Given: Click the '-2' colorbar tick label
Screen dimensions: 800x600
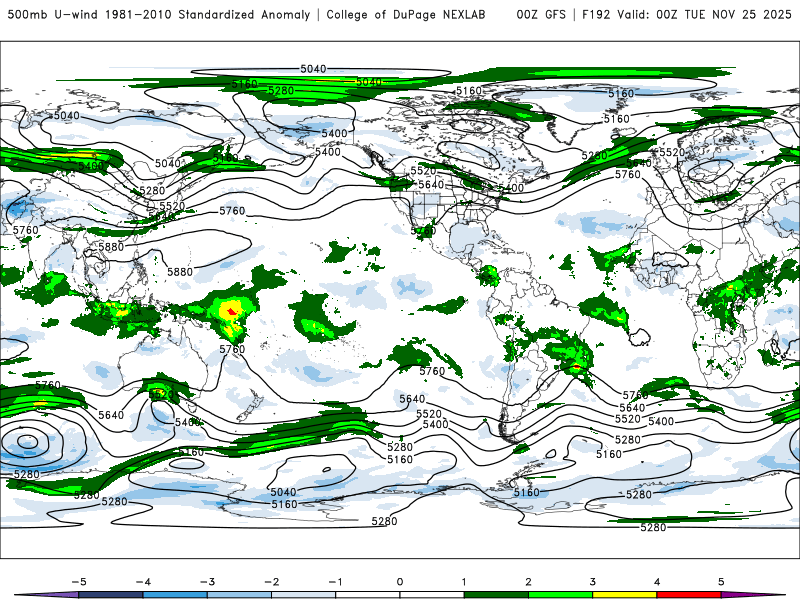Looking at the screenshot, I should click(271, 582).
